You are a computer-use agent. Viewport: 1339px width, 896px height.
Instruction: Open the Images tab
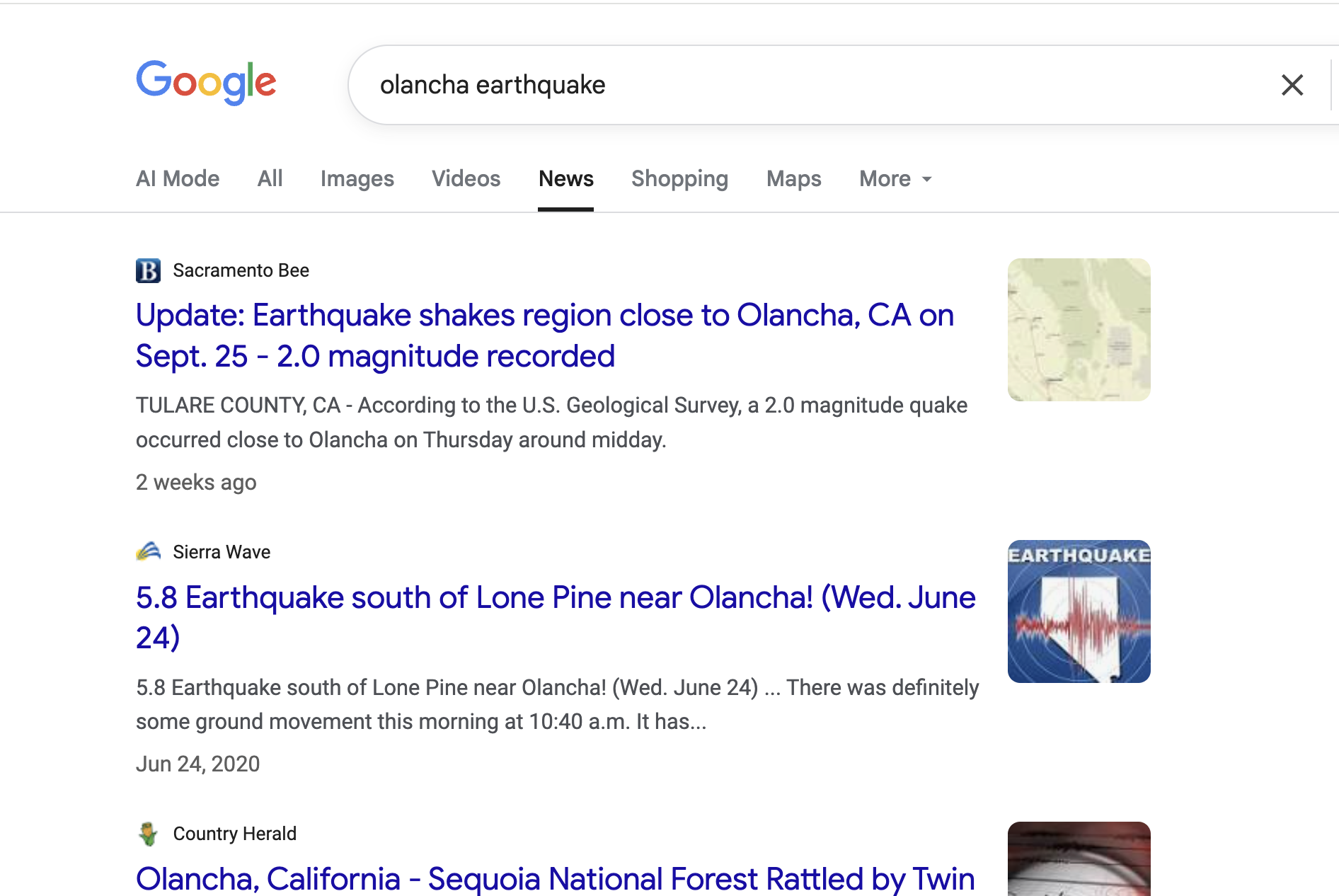click(x=357, y=179)
